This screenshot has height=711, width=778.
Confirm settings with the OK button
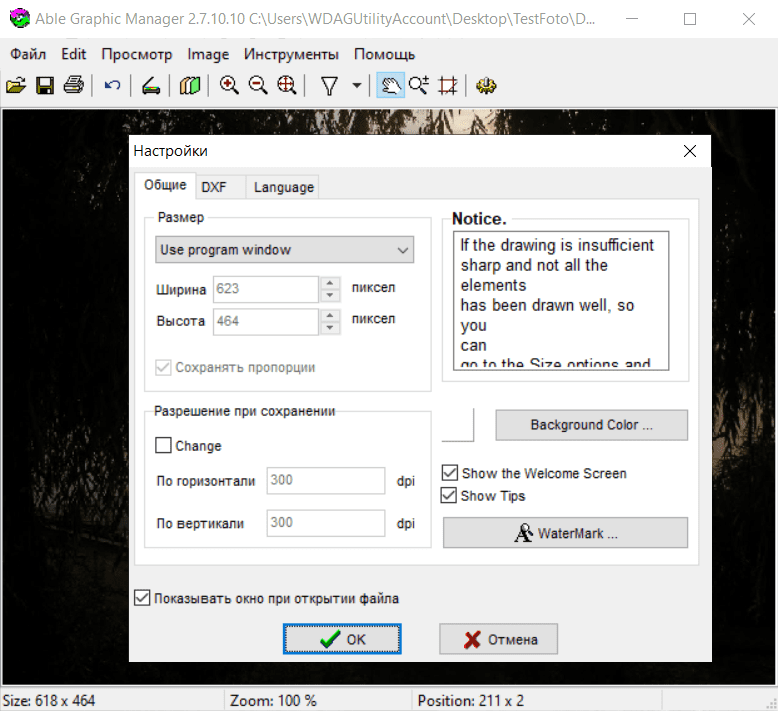pos(342,639)
